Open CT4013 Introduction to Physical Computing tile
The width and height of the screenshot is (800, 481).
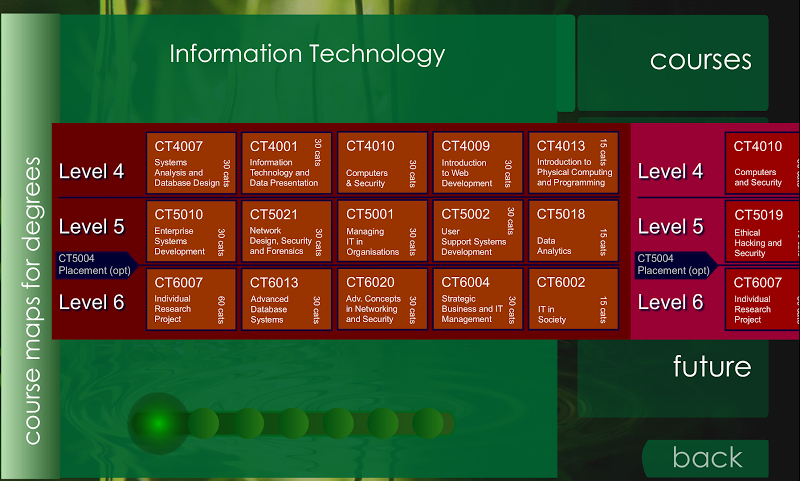(573, 163)
